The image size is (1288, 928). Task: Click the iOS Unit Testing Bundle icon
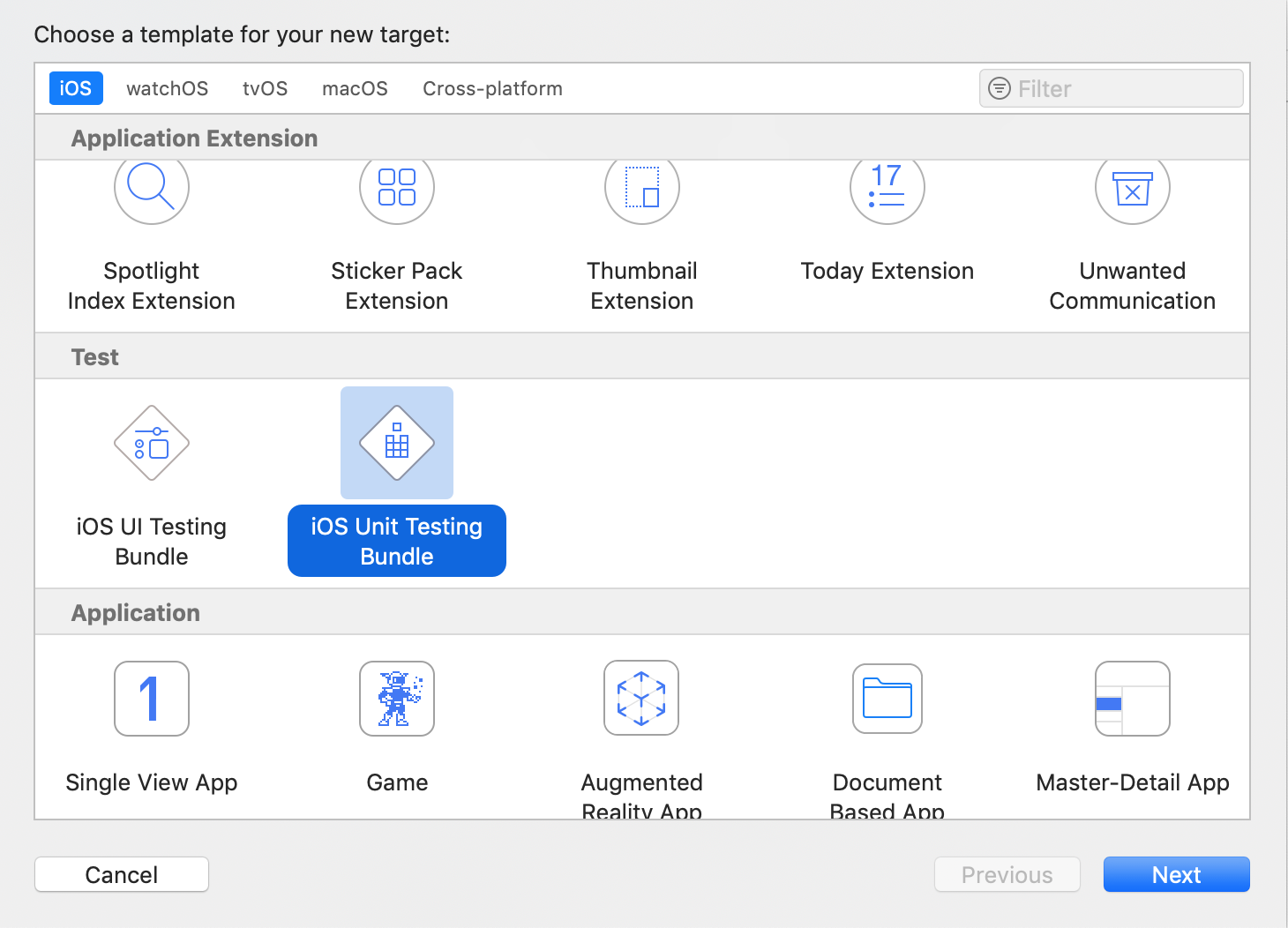pos(397,443)
